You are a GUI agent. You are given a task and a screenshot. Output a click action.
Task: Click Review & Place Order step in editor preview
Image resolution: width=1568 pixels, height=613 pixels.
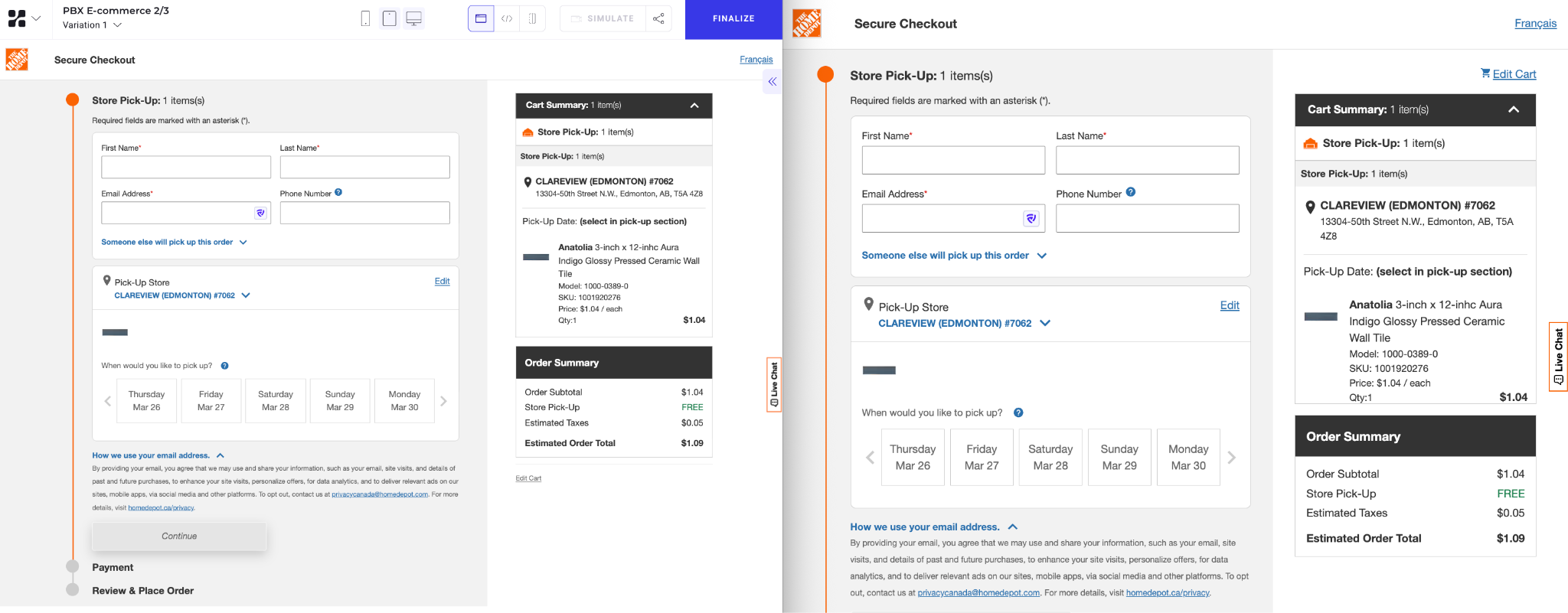click(142, 591)
